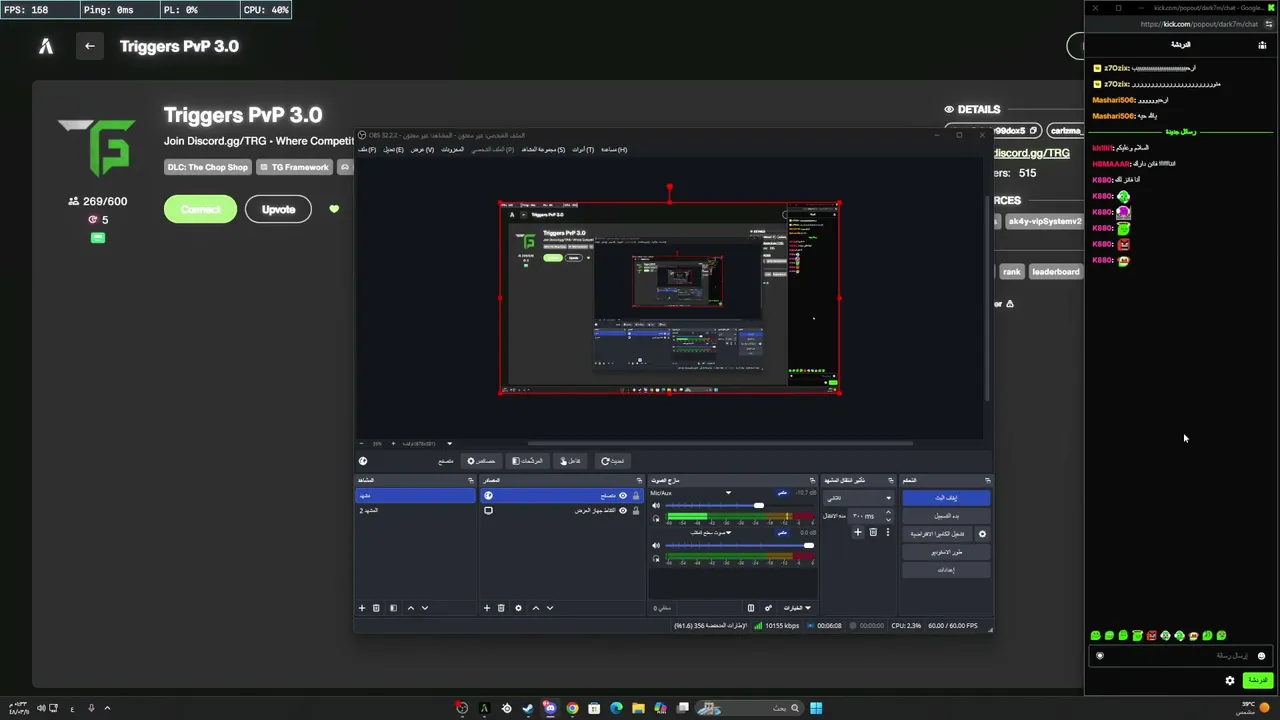Image resolution: width=1280 pixels, height=720 pixels.
Task: Open advanced audio properties gears icon
Action: pyautogui.click(x=768, y=608)
